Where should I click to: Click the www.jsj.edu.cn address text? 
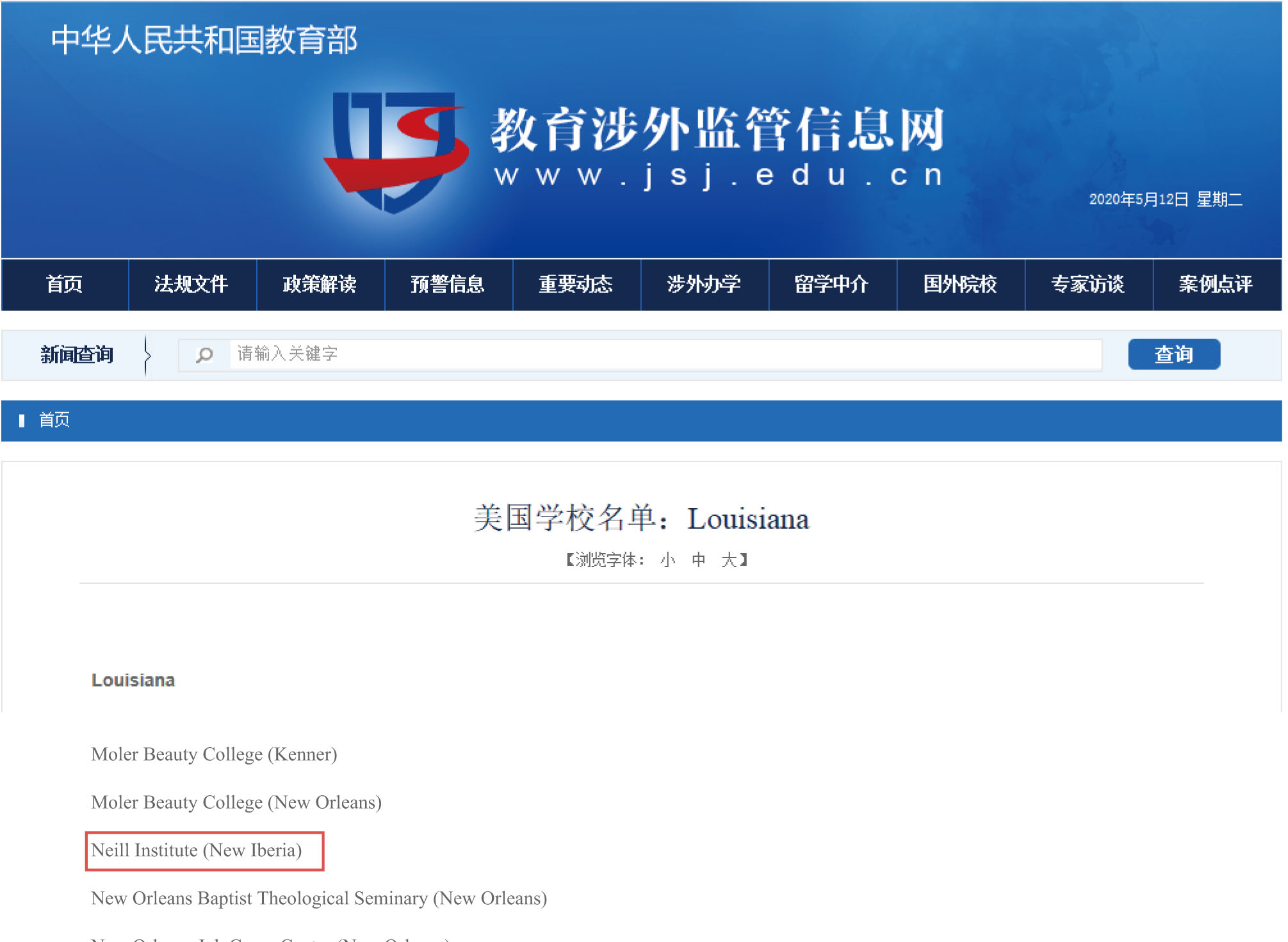[x=719, y=176]
